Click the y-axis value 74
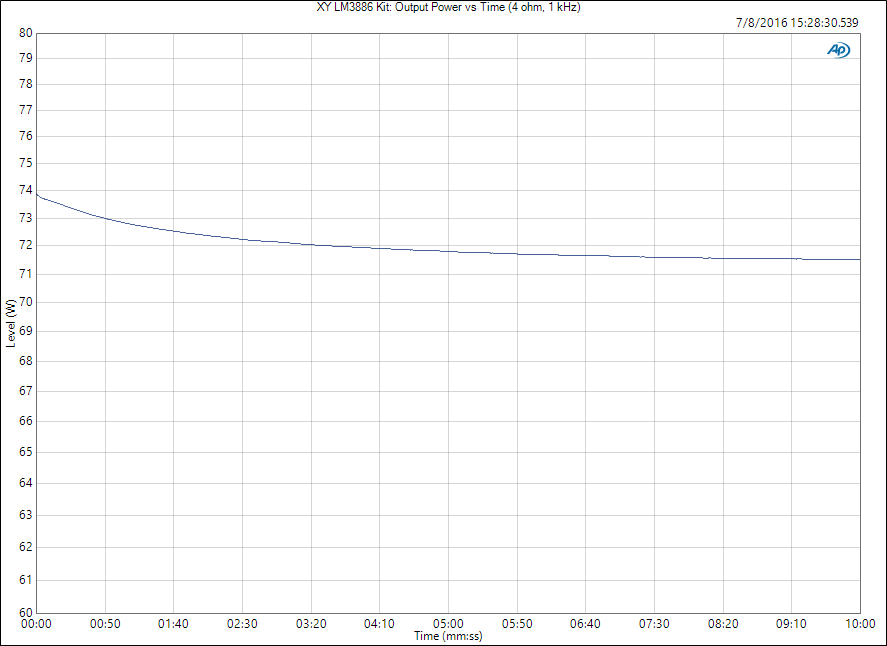This screenshot has width=887, height=646. [x=25, y=190]
